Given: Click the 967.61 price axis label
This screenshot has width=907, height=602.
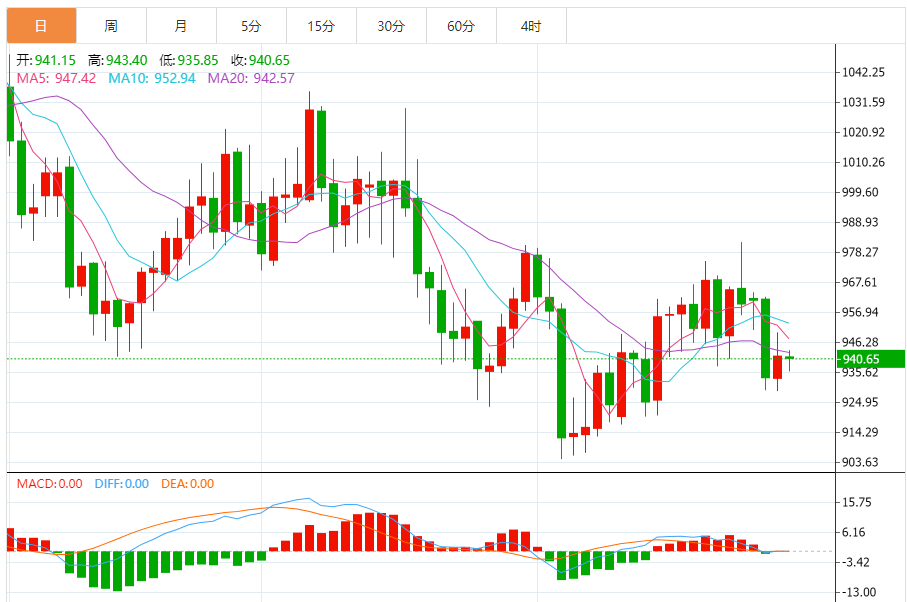Looking at the screenshot, I should 860,282.
